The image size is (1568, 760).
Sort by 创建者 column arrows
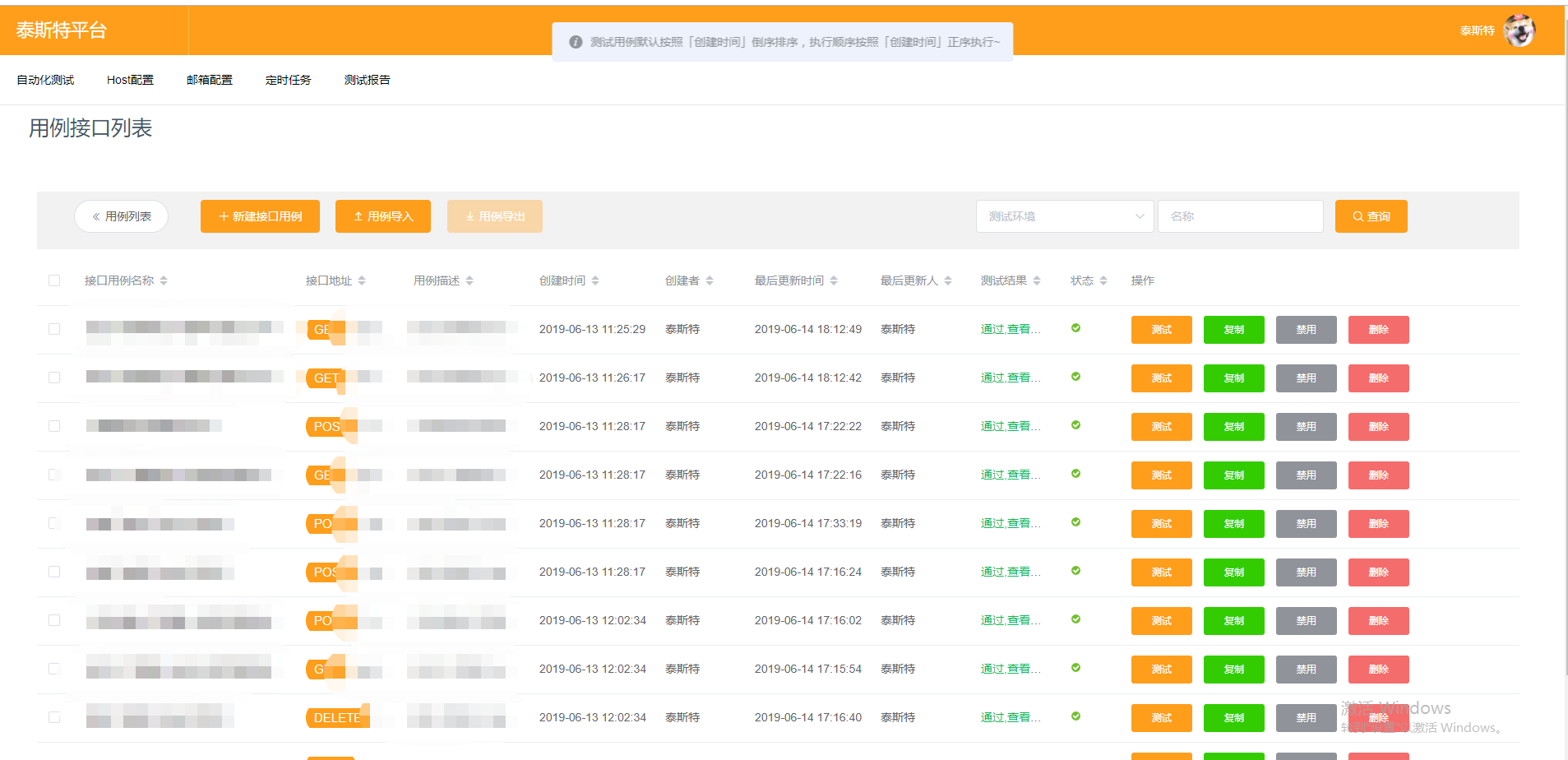point(710,280)
